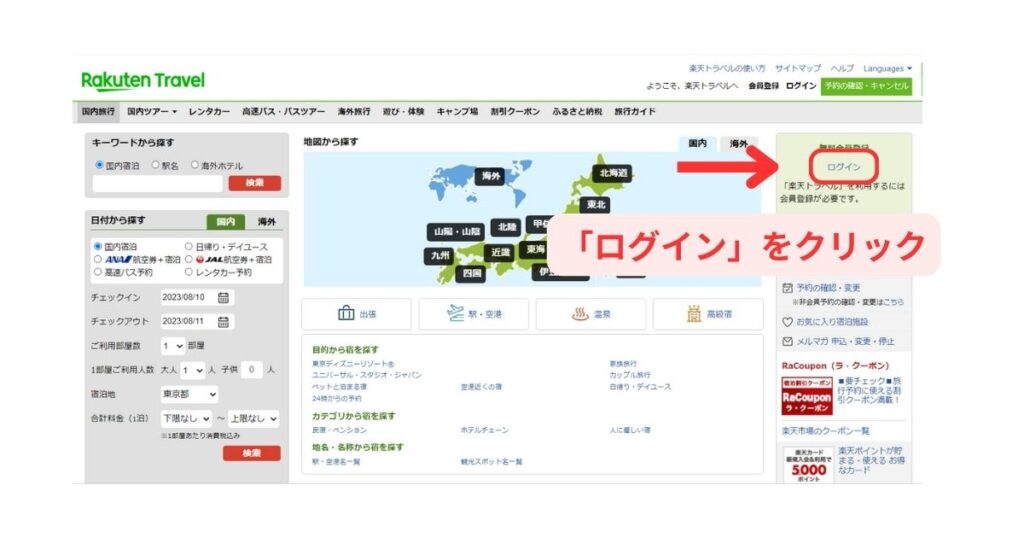Image resolution: width=1024 pixels, height=538 pixels.
Task: Open the 遊び・体験 menu item
Action: pyautogui.click(x=403, y=112)
